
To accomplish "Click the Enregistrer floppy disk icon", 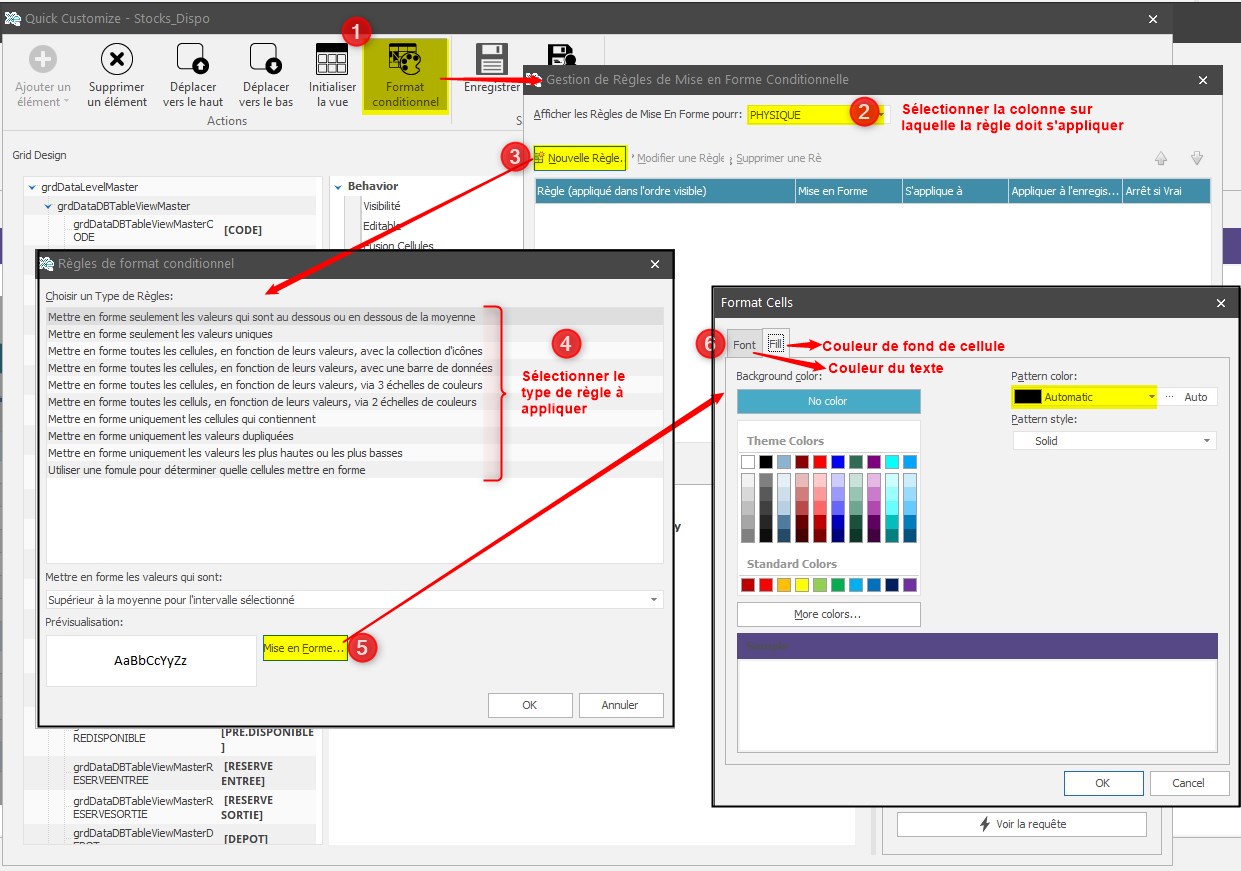I will pos(492,59).
